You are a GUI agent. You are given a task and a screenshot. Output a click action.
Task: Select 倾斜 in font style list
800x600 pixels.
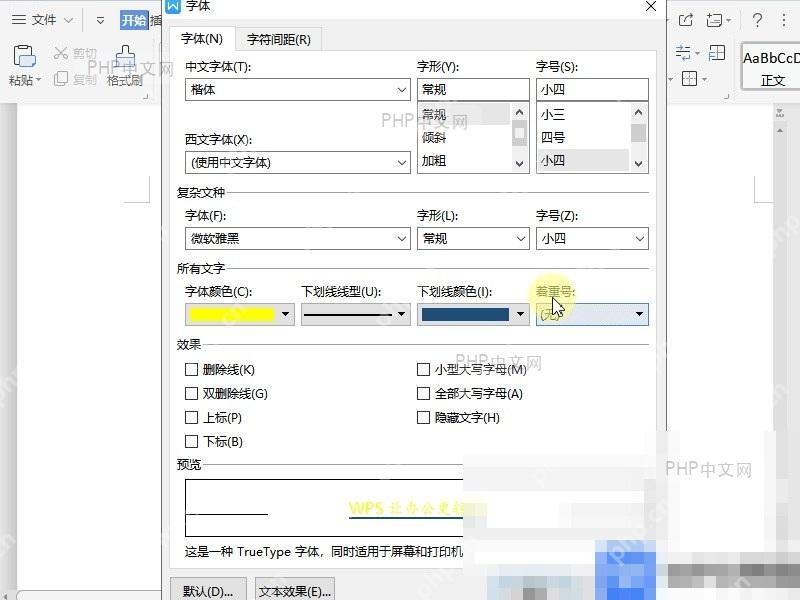point(465,137)
